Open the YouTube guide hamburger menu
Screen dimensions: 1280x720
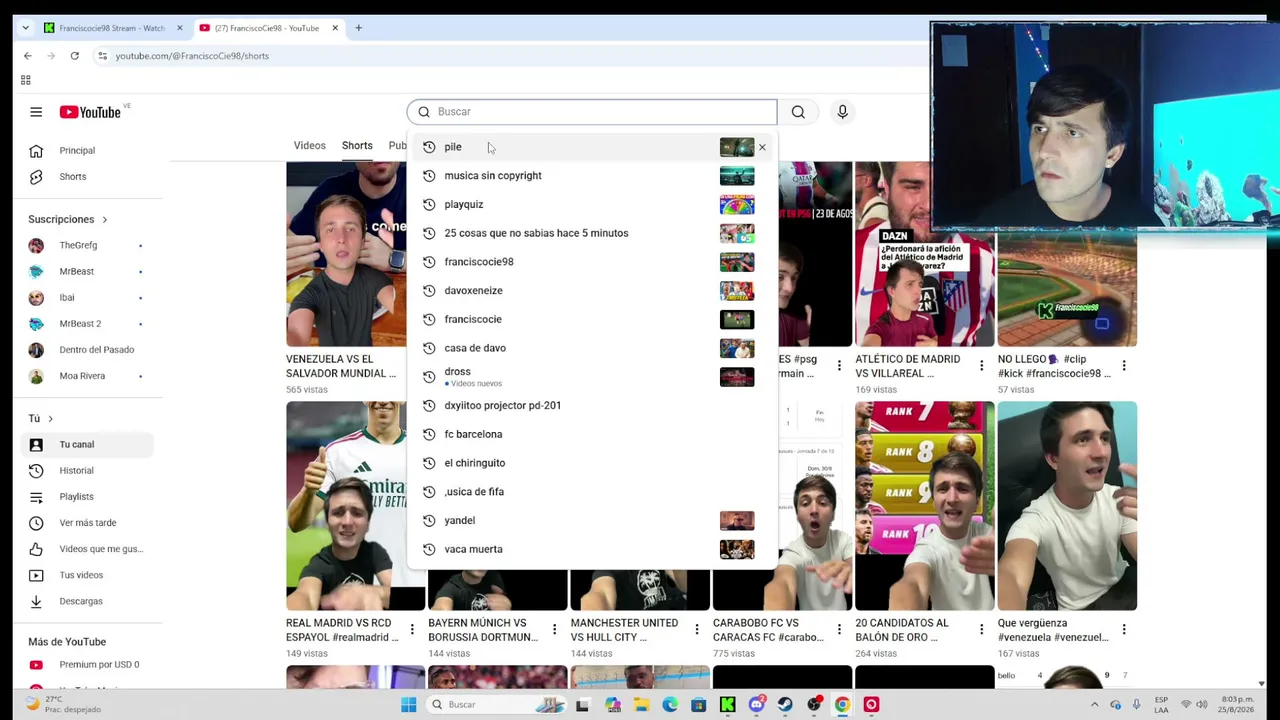(36, 112)
